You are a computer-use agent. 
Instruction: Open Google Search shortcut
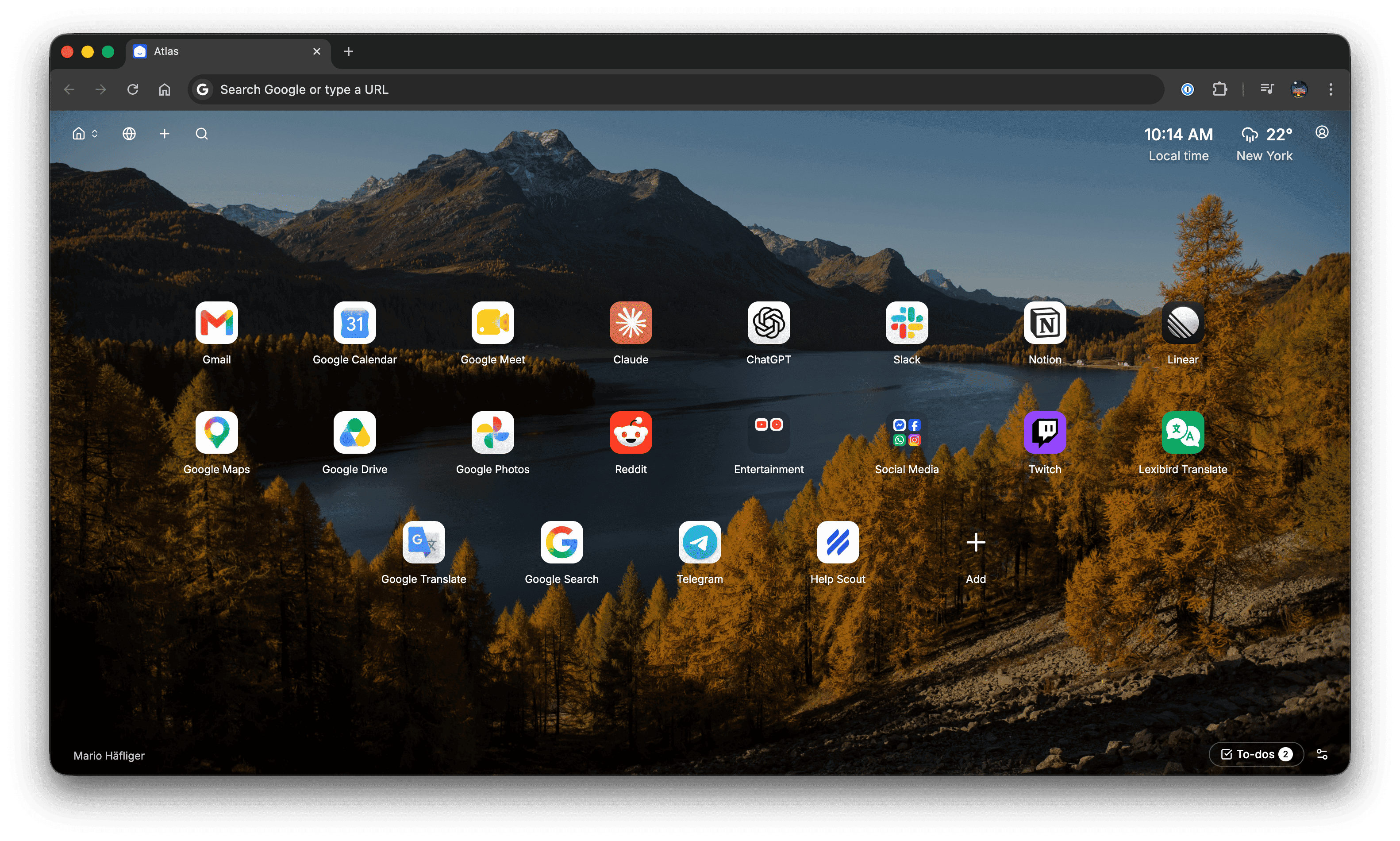tap(561, 542)
